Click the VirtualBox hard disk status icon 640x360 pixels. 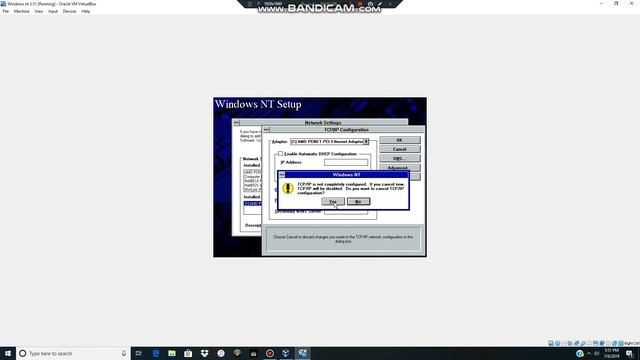click(551, 343)
